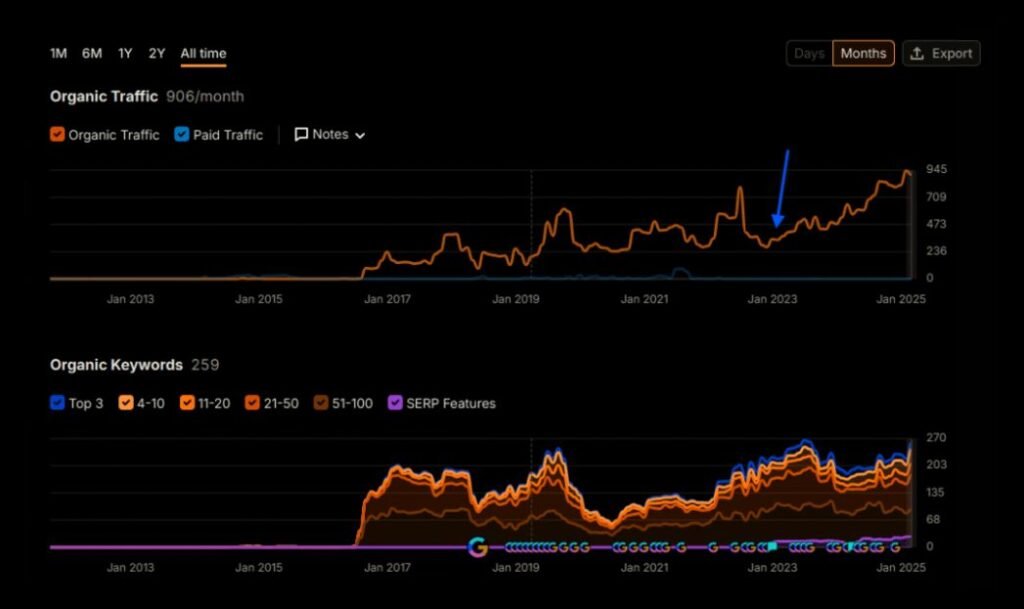Toggle the 4-10 positions checkbox
Viewport: 1024px width, 609px height.
pyautogui.click(x=126, y=404)
